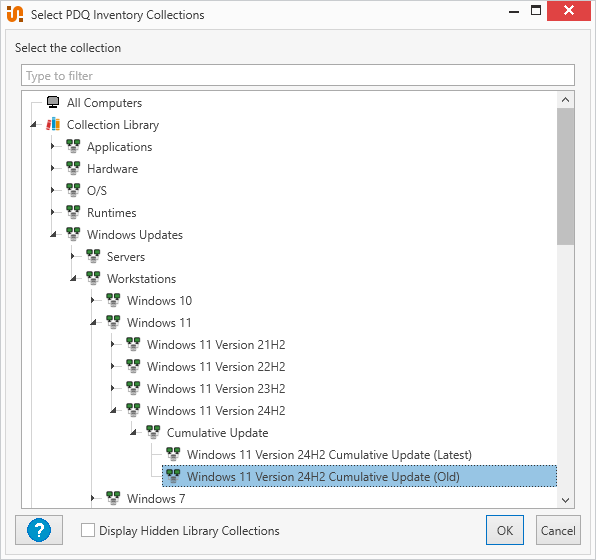Viewport: 596px width, 560px height.
Task: Close the Select PDQ Inventory Collections dialog
Action: (x=569, y=11)
